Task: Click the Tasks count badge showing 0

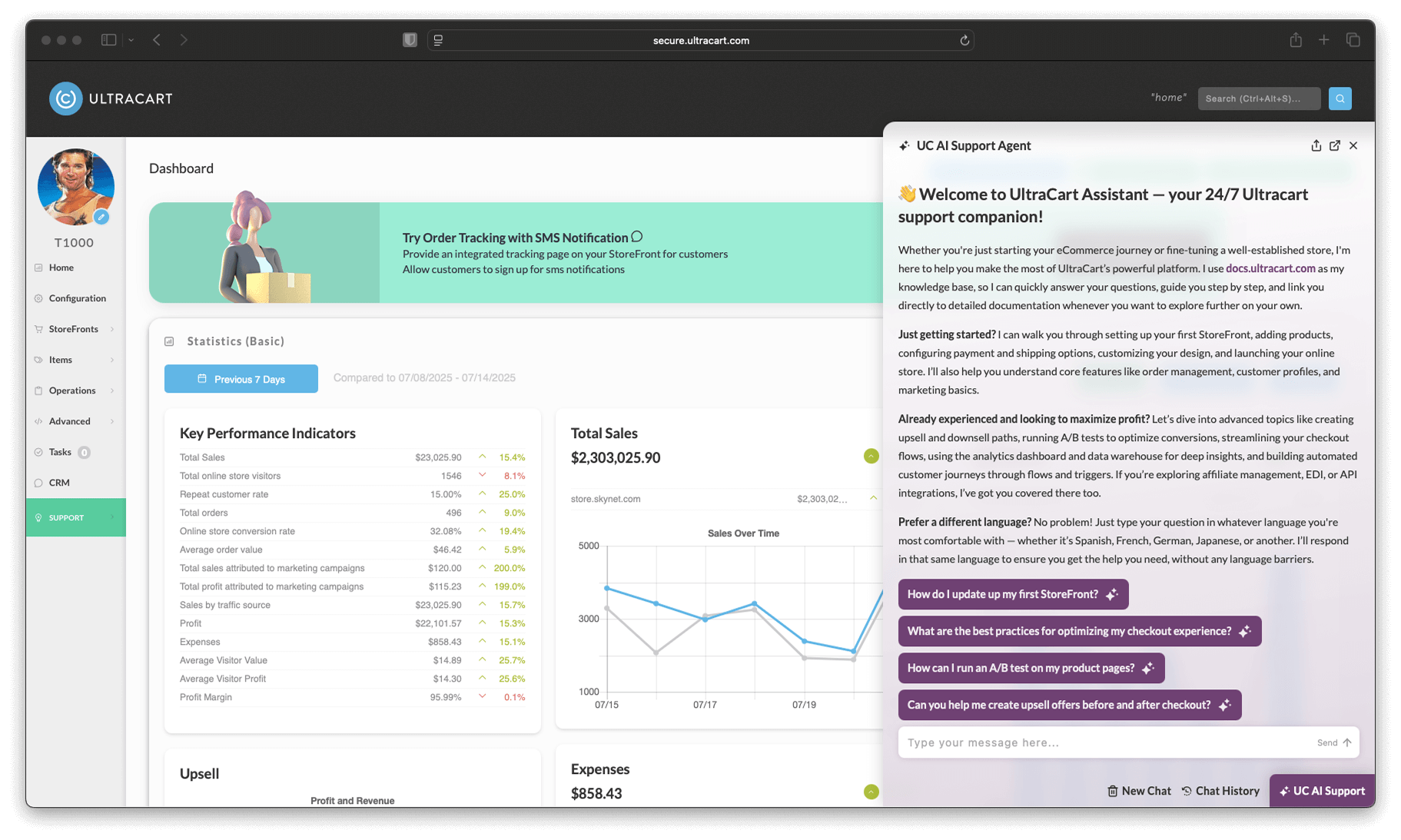Action: pos(85,452)
